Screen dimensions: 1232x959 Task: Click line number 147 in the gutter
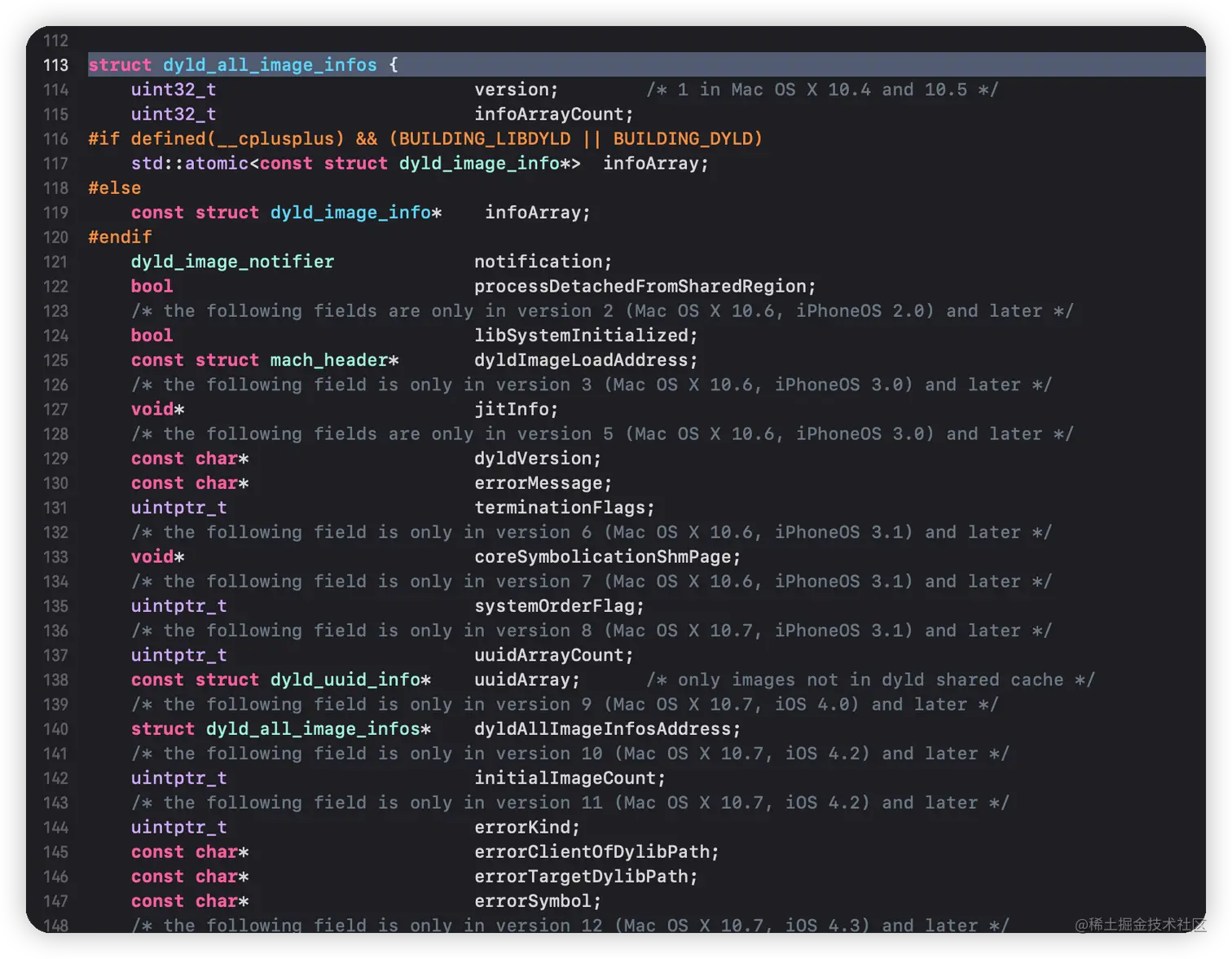(56, 901)
